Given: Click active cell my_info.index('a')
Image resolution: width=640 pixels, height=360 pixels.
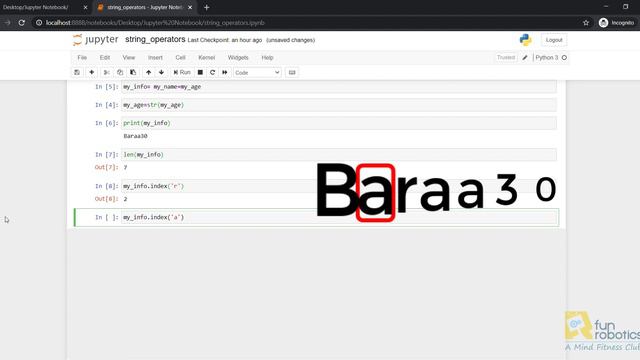Looking at the screenshot, I should 340,217.
